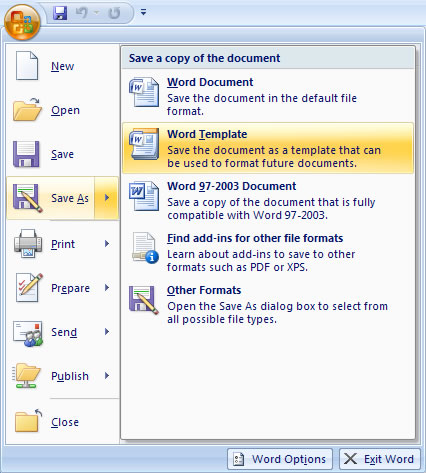
Task: Select 'Find add-ins for other file formats' title
Action: point(255,238)
